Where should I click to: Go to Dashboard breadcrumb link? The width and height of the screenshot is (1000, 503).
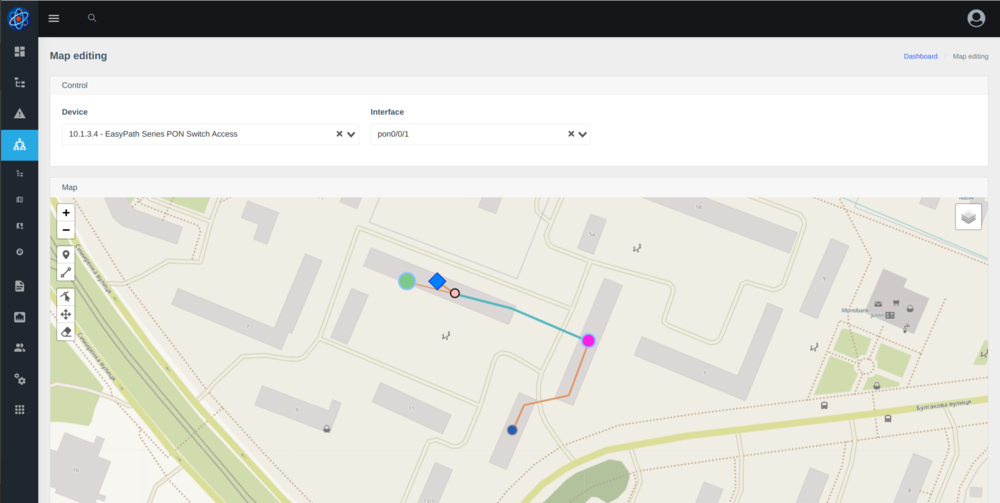tap(920, 57)
